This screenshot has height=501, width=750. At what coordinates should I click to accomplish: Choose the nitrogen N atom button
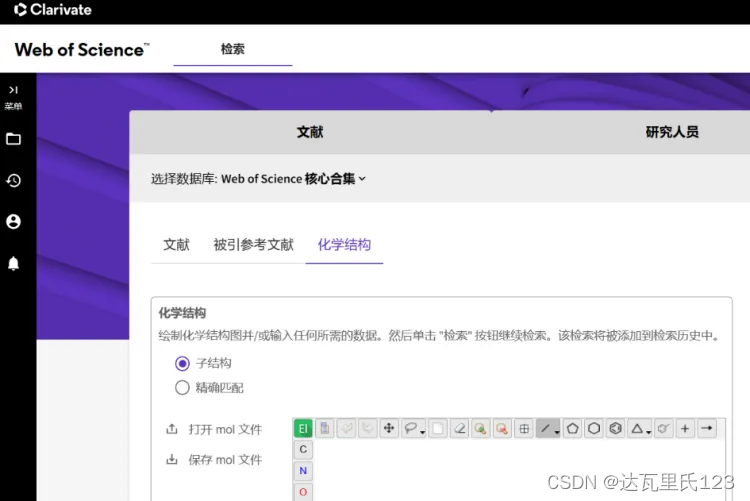303,471
